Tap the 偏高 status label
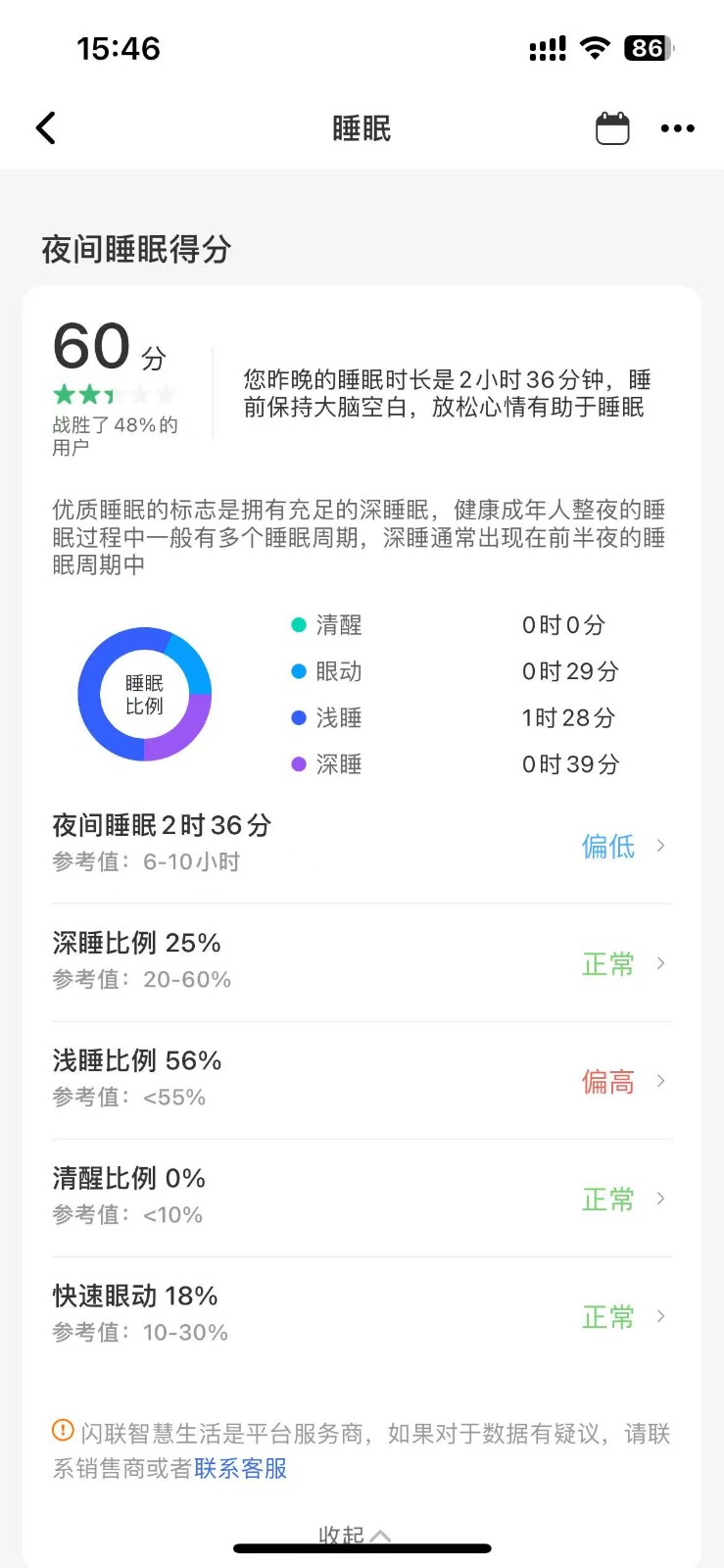 click(607, 1082)
